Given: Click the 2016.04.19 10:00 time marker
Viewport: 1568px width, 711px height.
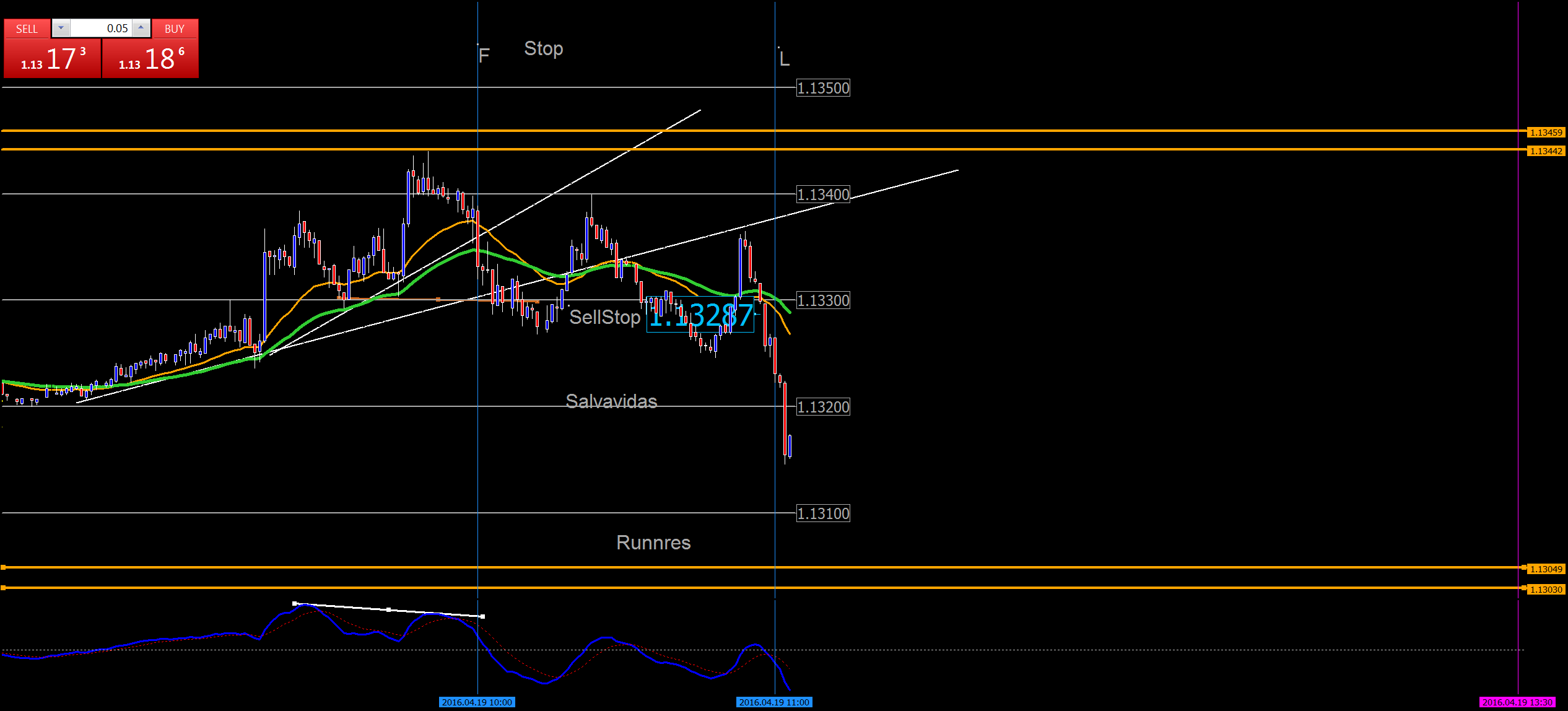Looking at the screenshot, I should 477,702.
